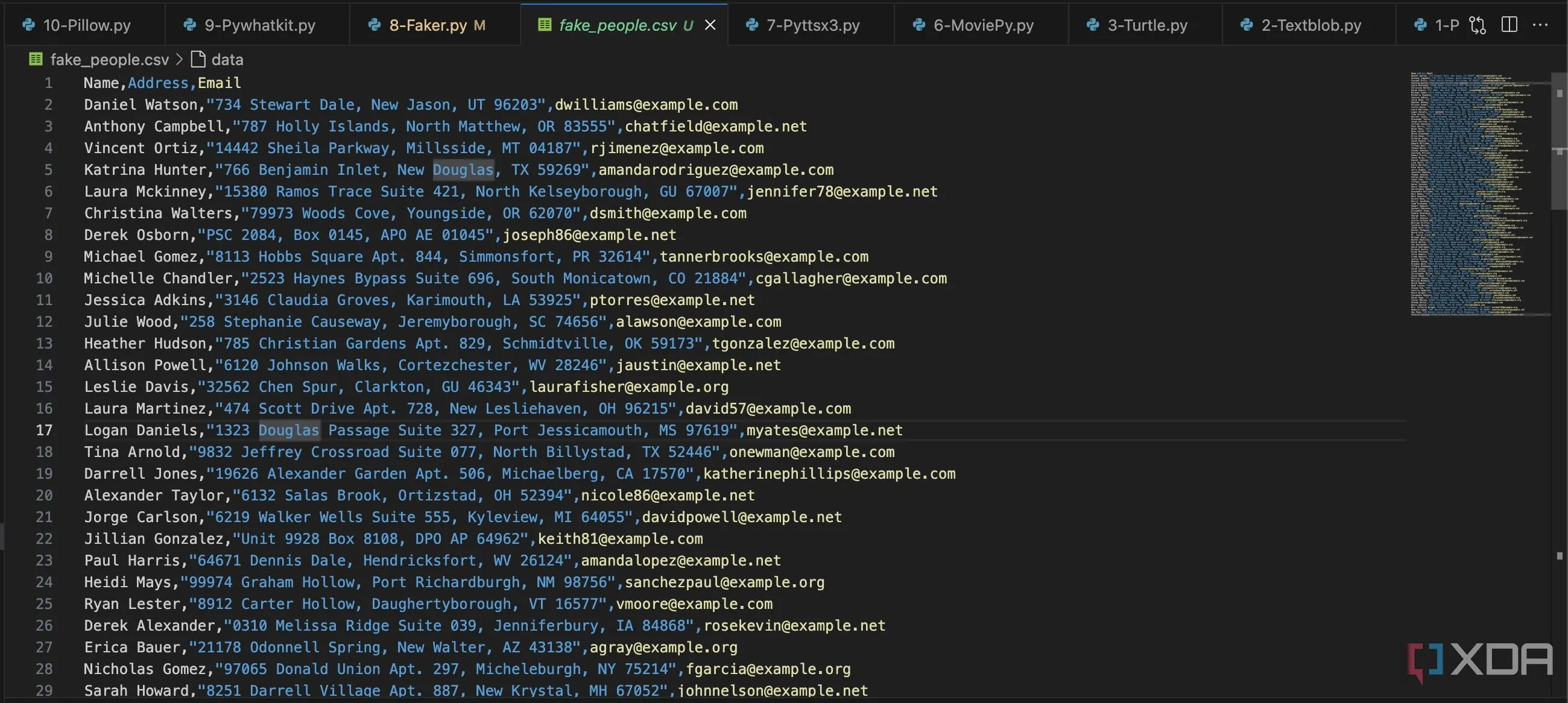The height and width of the screenshot is (703, 1568).
Task: Split the editor right
Action: pos(1510,25)
